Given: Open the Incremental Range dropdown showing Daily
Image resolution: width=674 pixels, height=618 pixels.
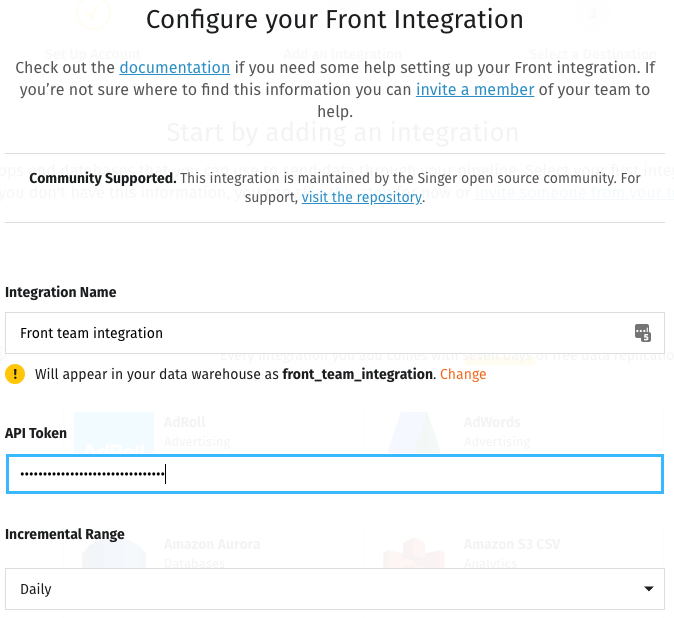Looking at the screenshot, I should (335, 589).
